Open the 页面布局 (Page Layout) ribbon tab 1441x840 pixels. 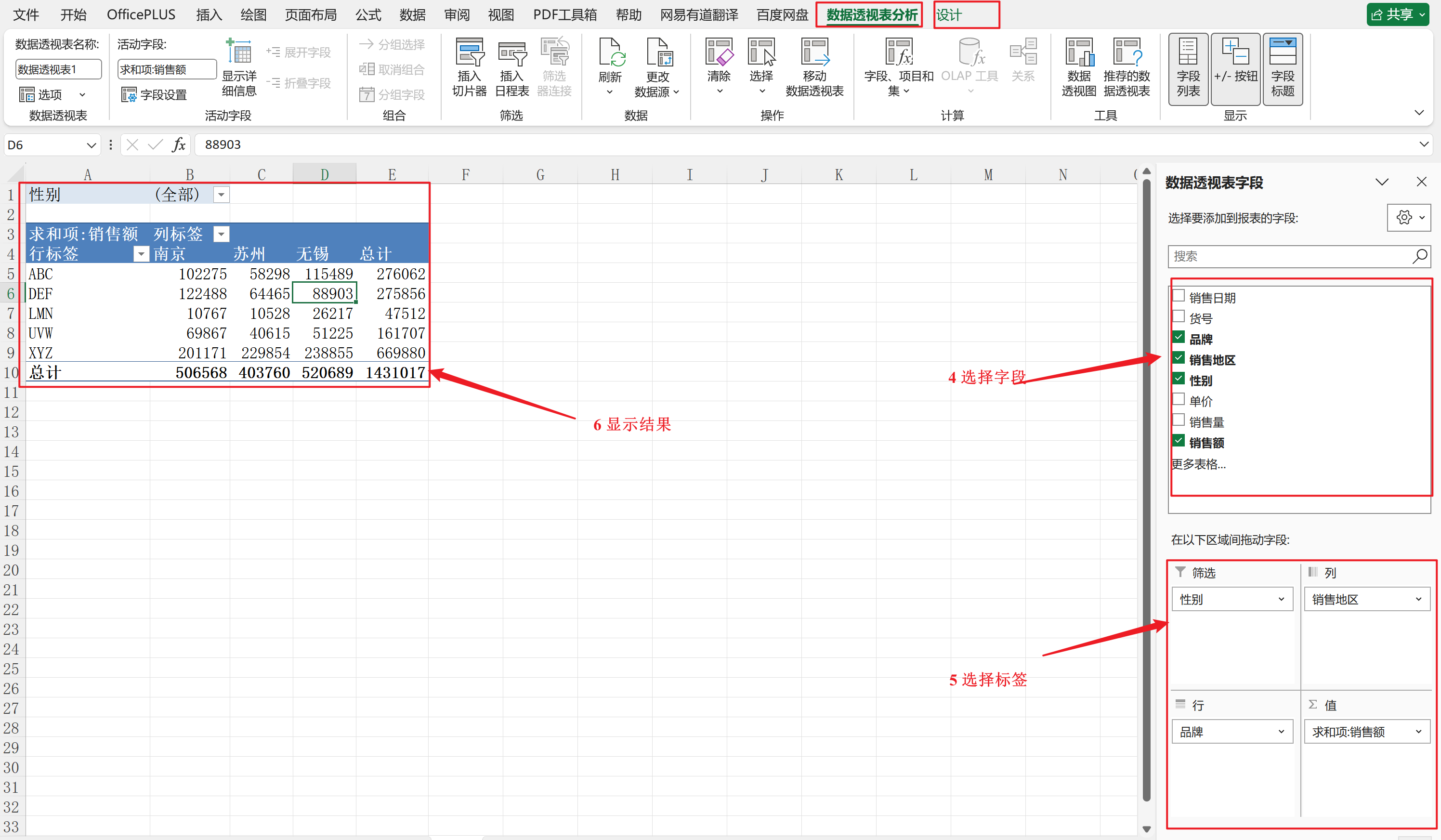click(x=311, y=15)
